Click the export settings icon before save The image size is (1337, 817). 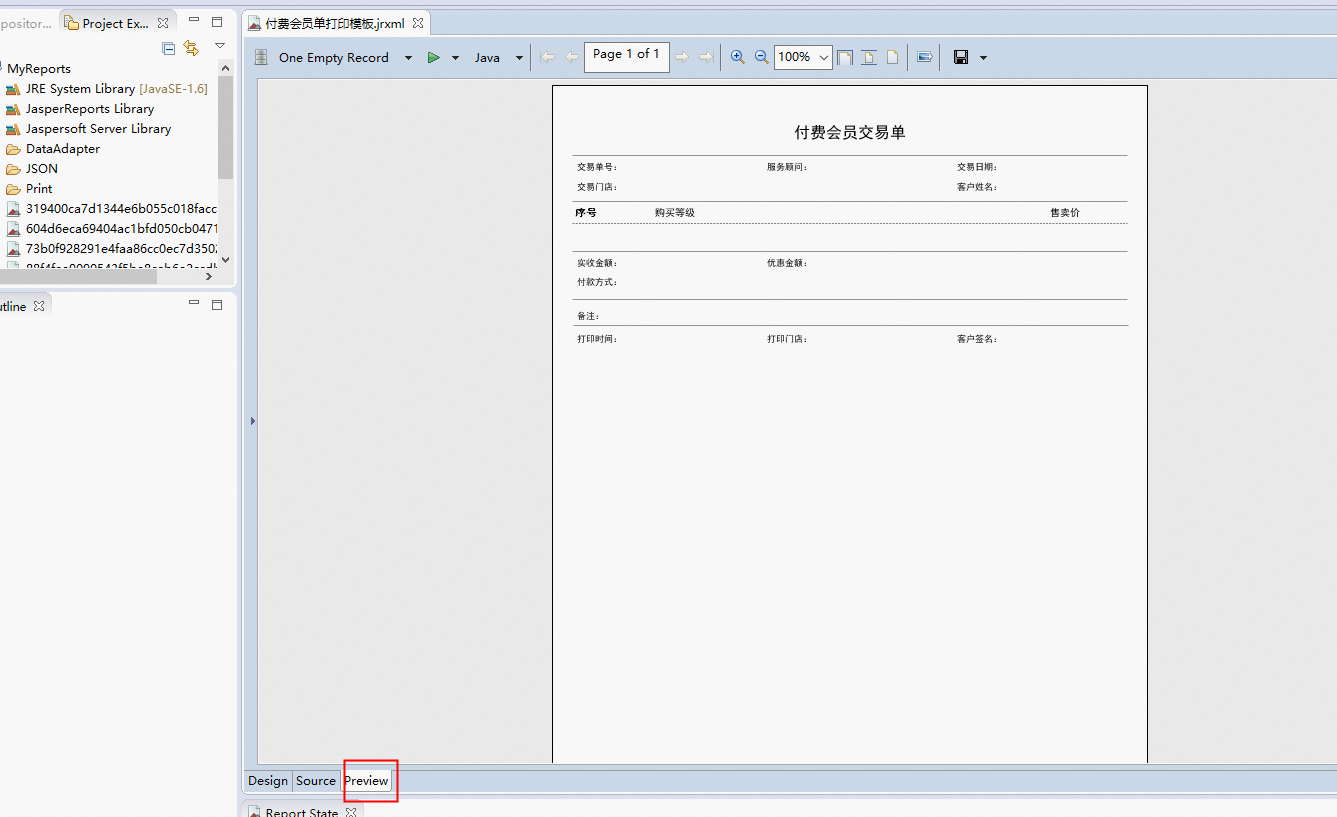click(x=925, y=58)
